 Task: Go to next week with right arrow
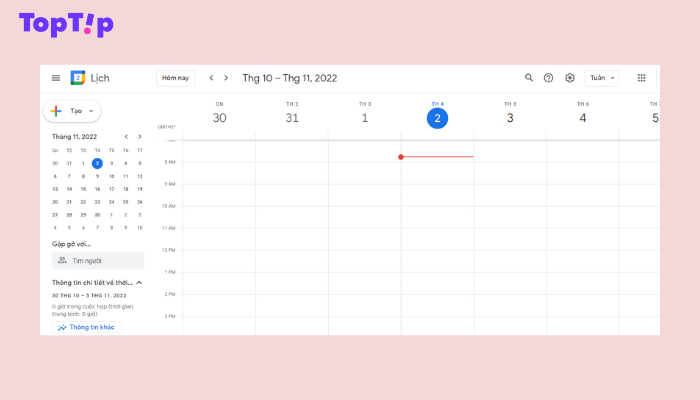point(226,78)
